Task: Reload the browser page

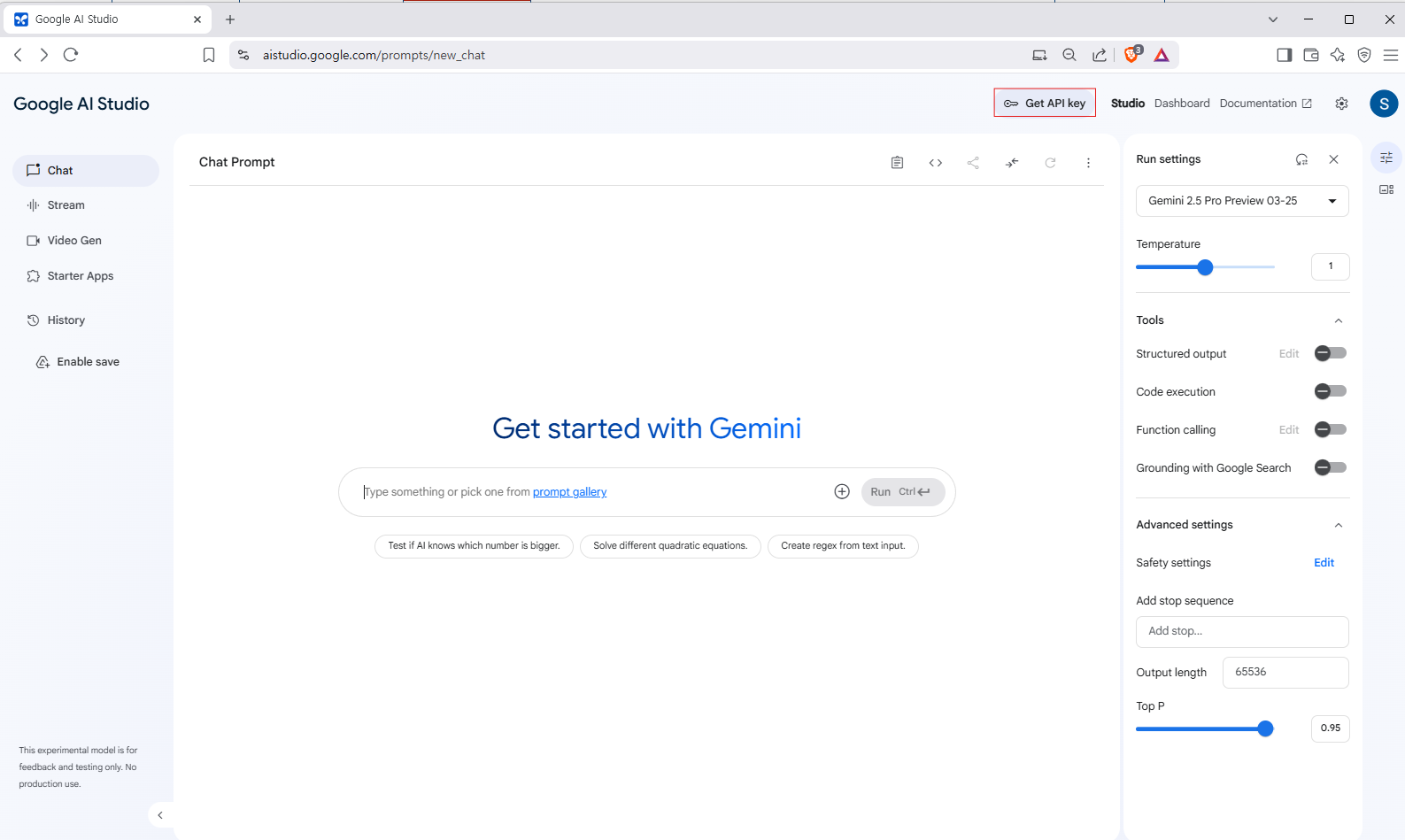Action: pyautogui.click(x=71, y=55)
